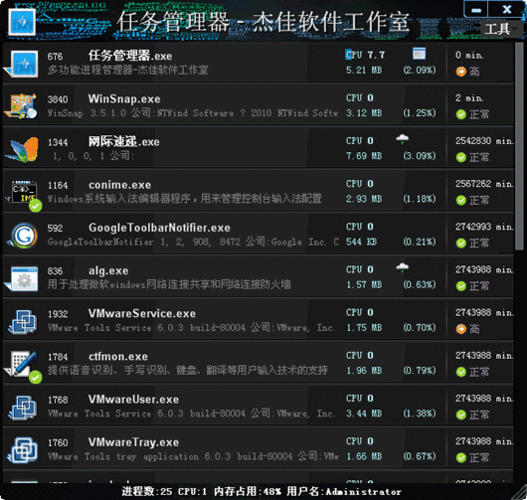Click the 用户名:Administrator status entry
This screenshot has width=527, height=500.
click(344, 492)
